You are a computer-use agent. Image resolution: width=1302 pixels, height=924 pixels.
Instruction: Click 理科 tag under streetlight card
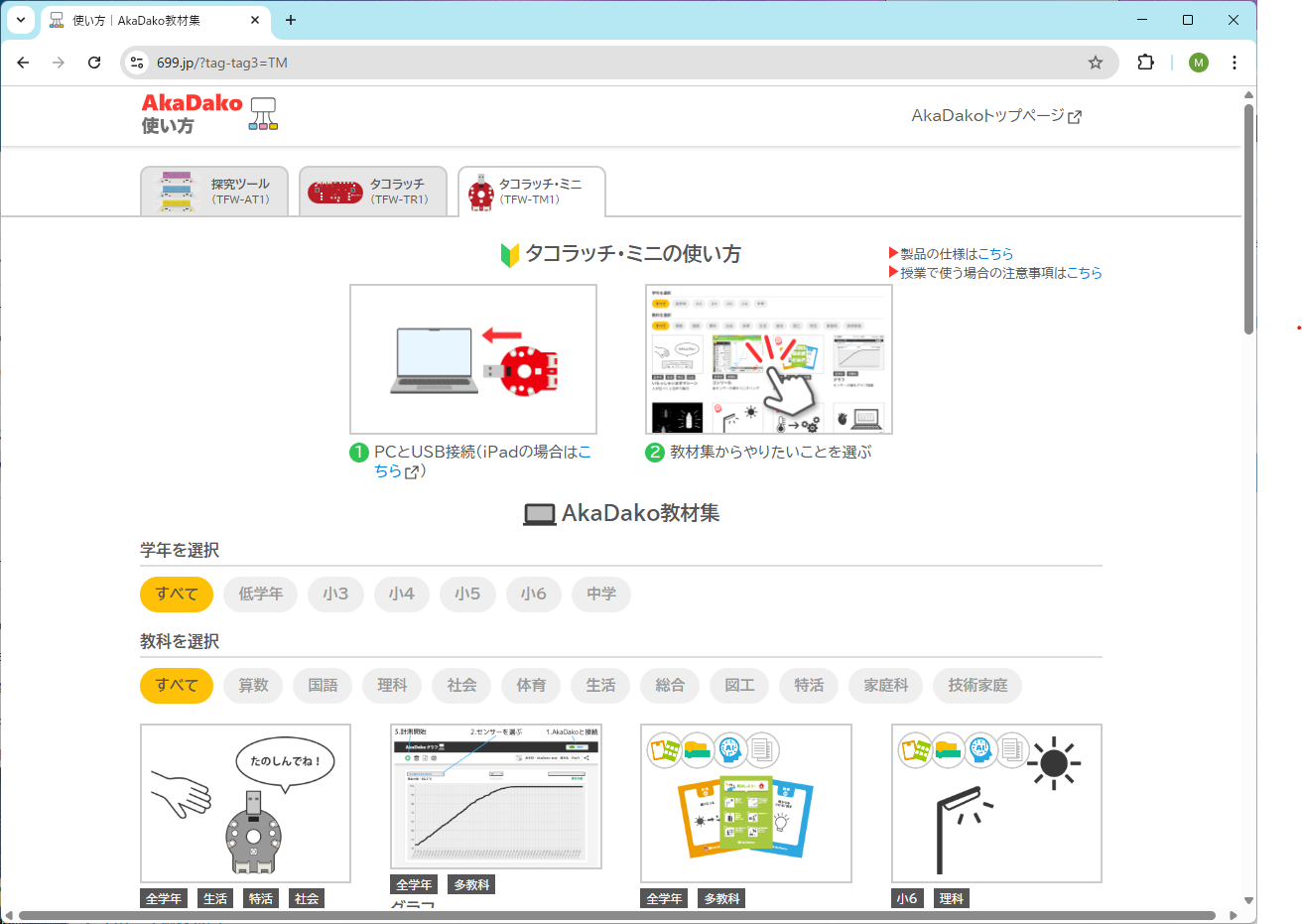tap(952, 899)
